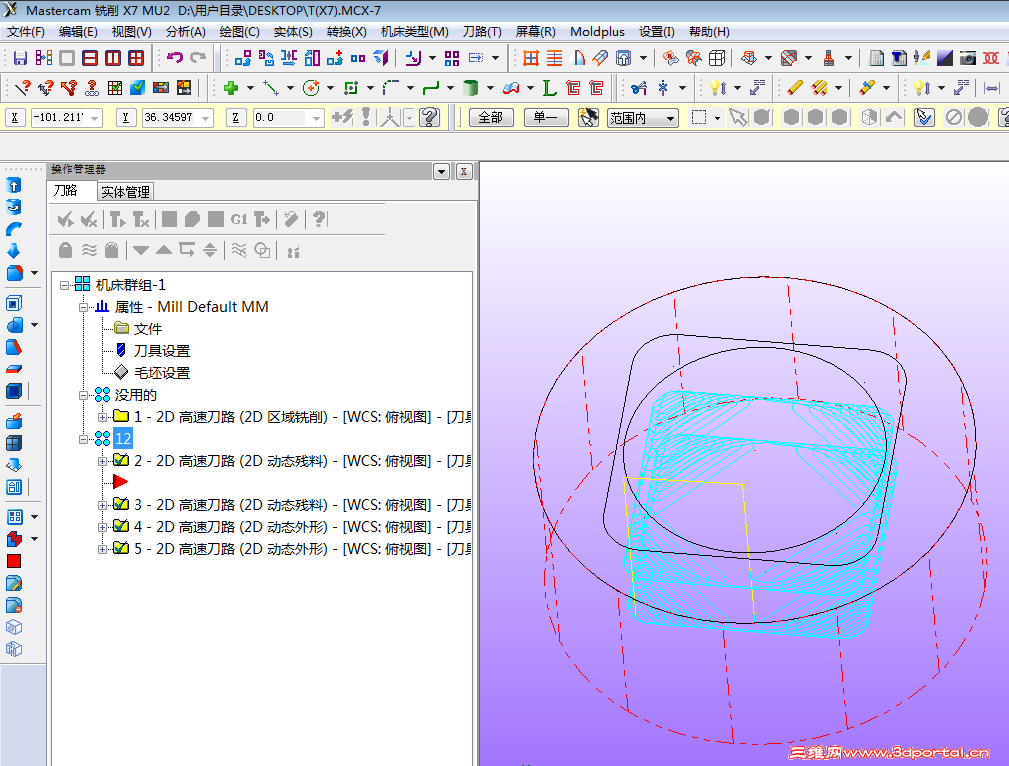Click the toolpath manager help question icon
Image resolution: width=1009 pixels, height=766 pixels.
click(x=319, y=220)
